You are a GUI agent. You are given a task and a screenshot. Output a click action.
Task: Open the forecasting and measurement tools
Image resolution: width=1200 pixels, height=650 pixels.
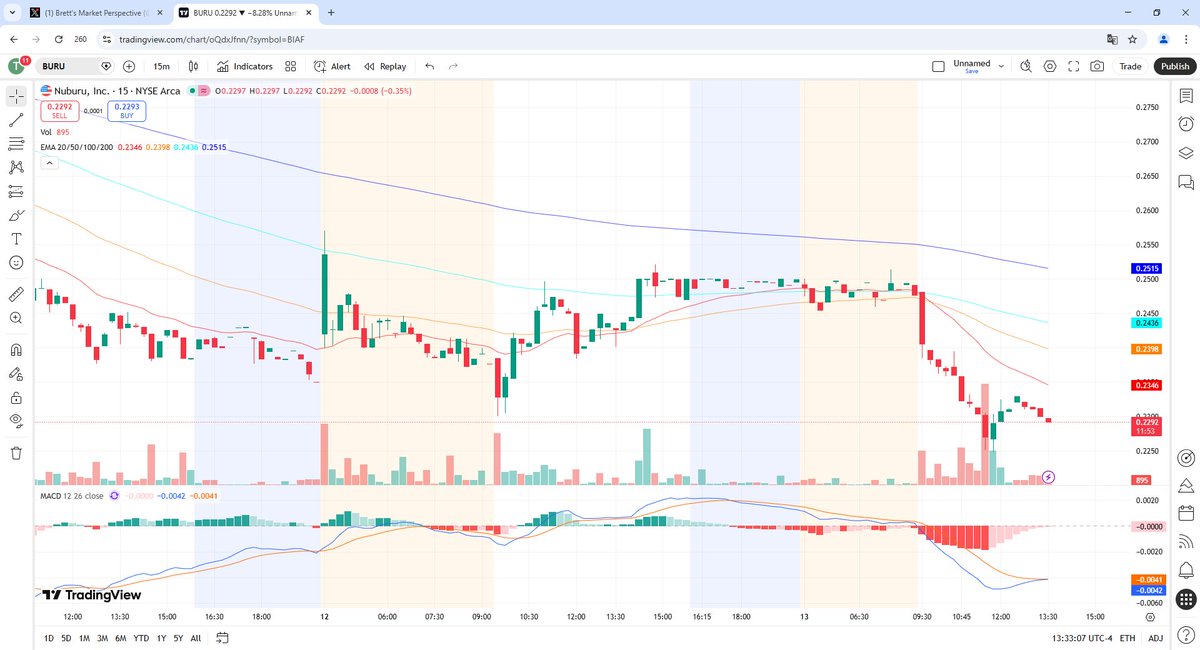click(17, 191)
